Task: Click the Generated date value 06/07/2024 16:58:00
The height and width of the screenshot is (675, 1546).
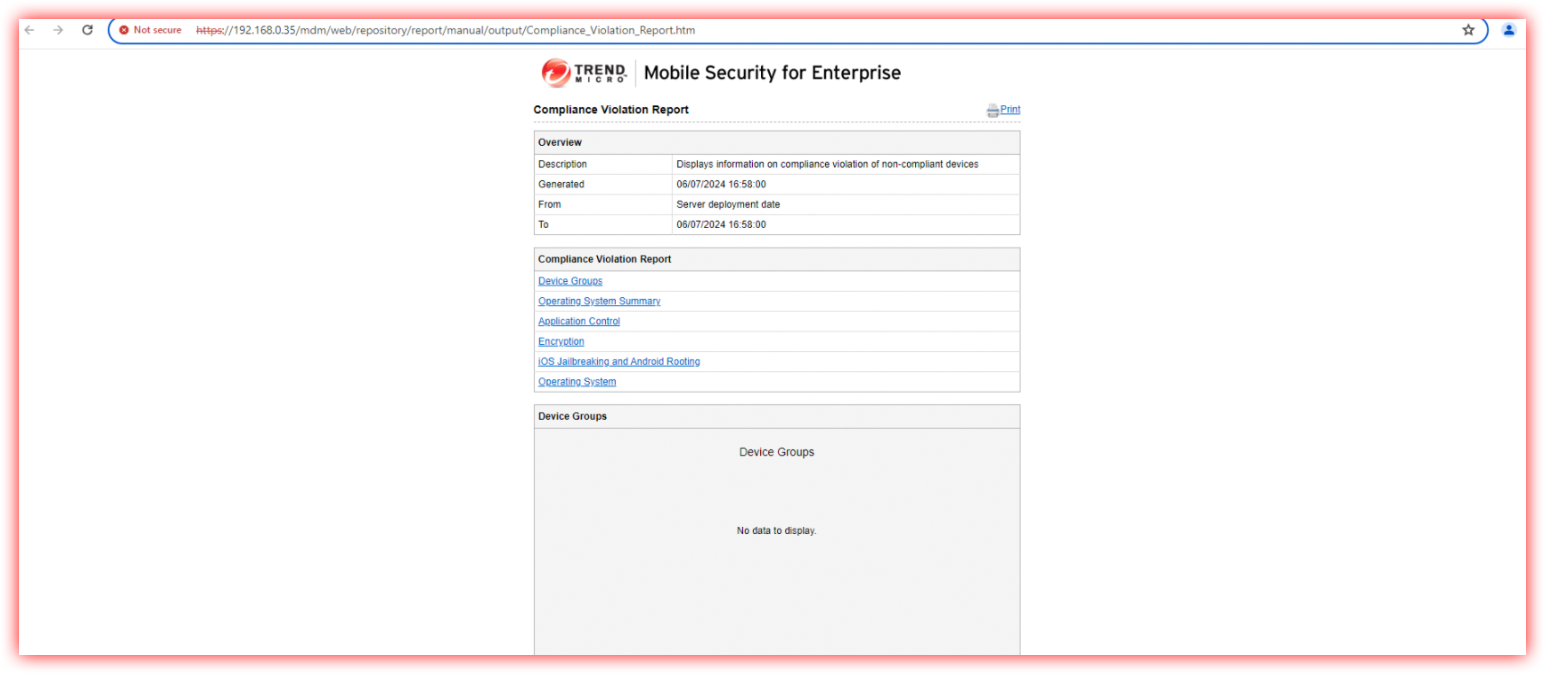Action: [721, 184]
